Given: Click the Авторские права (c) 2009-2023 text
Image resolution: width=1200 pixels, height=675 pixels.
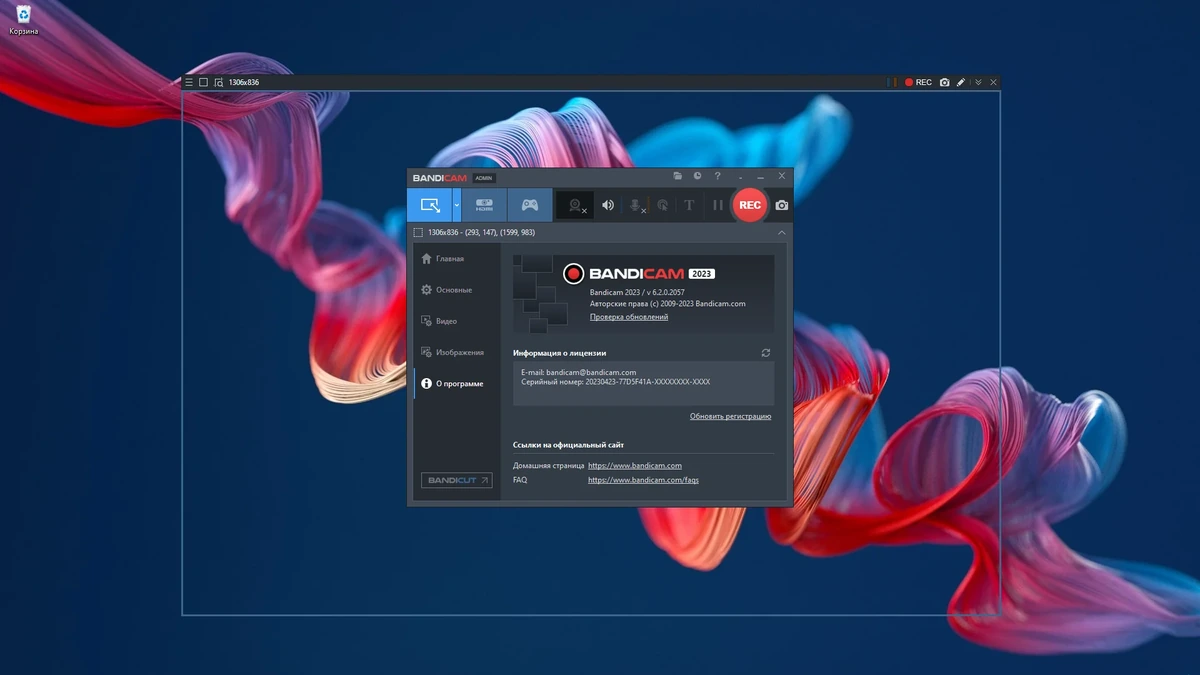Looking at the screenshot, I should point(667,304).
